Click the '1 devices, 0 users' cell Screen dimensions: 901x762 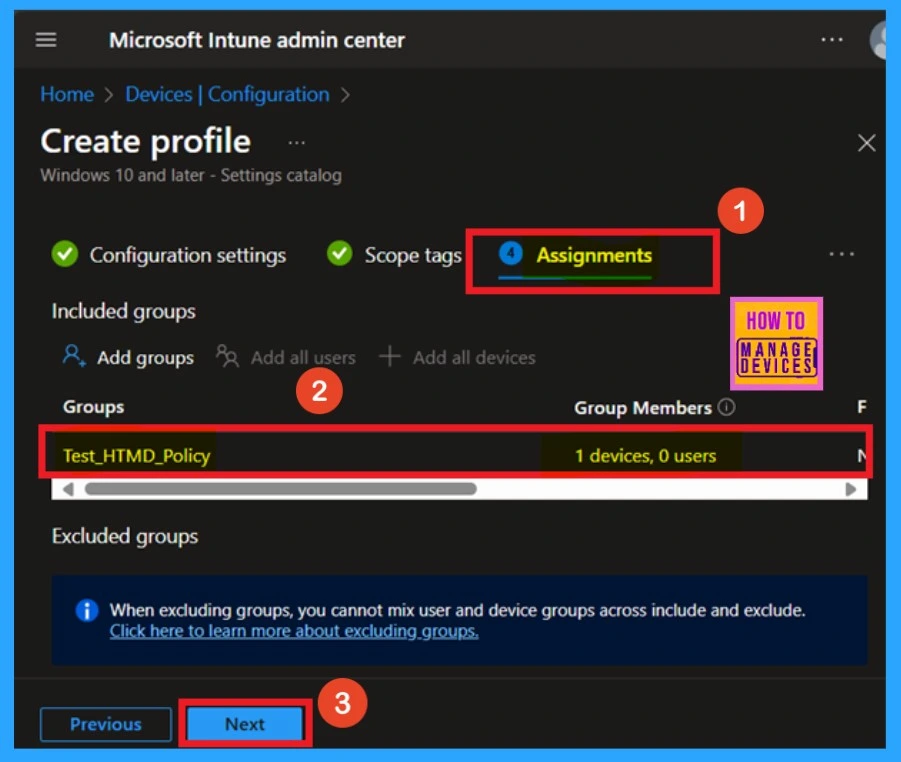[x=645, y=456]
